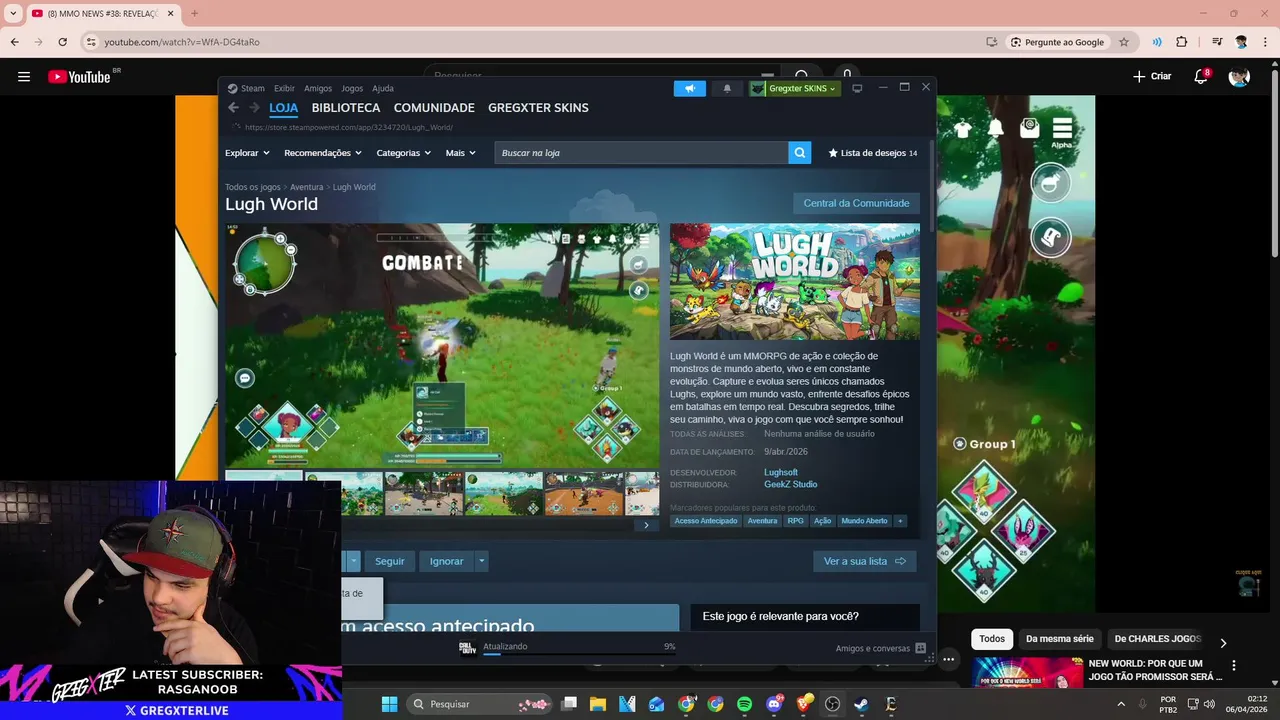Open the Ajuda menu in Steam

point(383,89)
